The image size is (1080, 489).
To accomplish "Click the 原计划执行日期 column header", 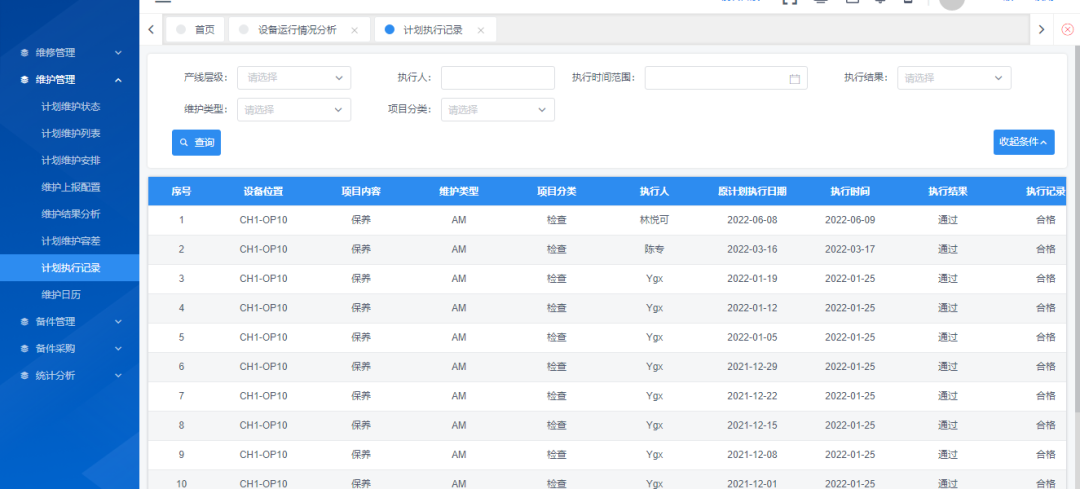I will click(x=752, y=191).
